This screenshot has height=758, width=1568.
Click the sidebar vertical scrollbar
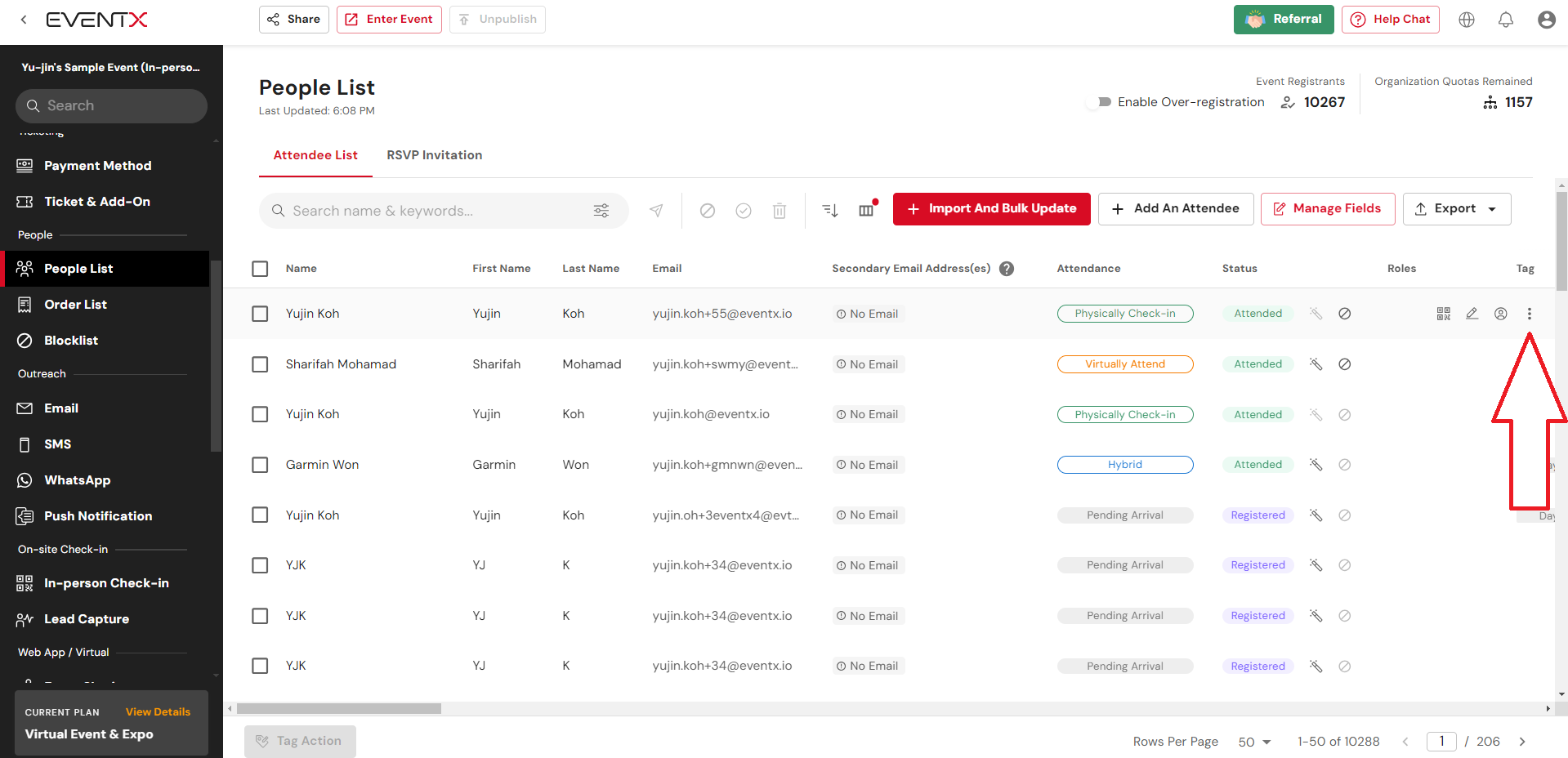click(x=216, y=355)
